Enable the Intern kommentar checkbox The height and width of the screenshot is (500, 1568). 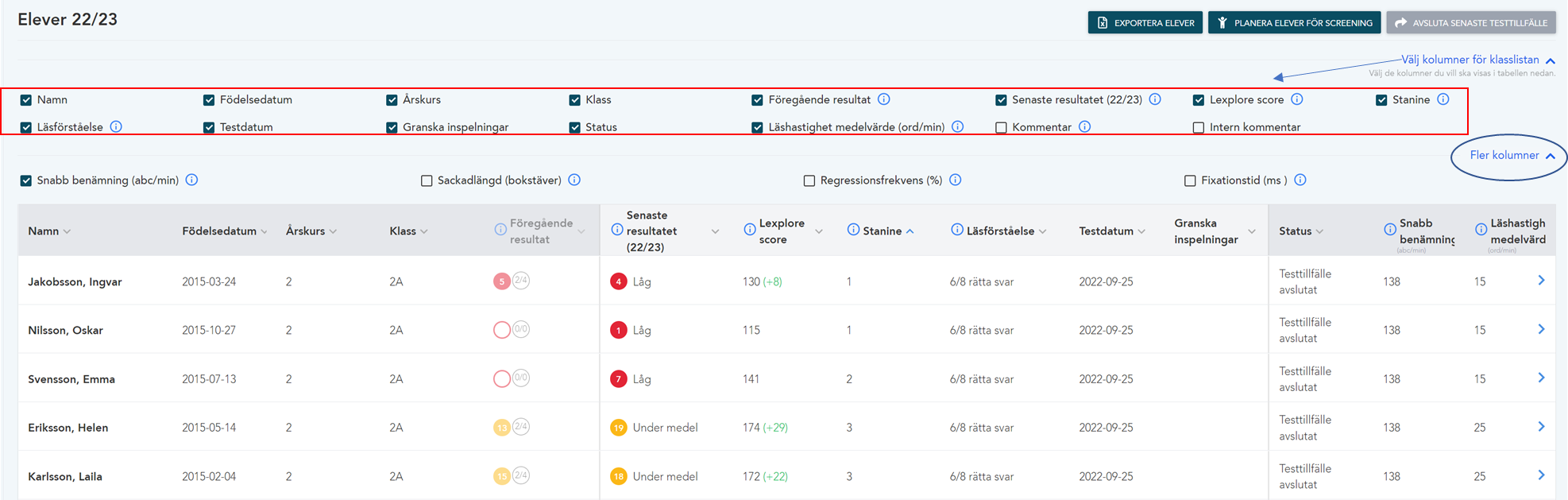(1199, 127)
